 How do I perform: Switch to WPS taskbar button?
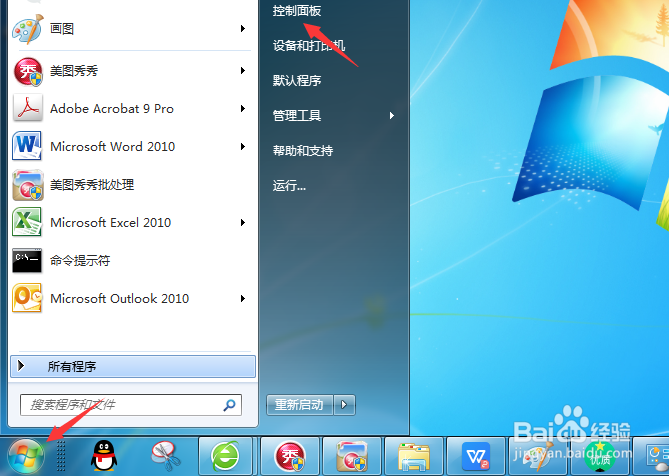click(476, 456)
